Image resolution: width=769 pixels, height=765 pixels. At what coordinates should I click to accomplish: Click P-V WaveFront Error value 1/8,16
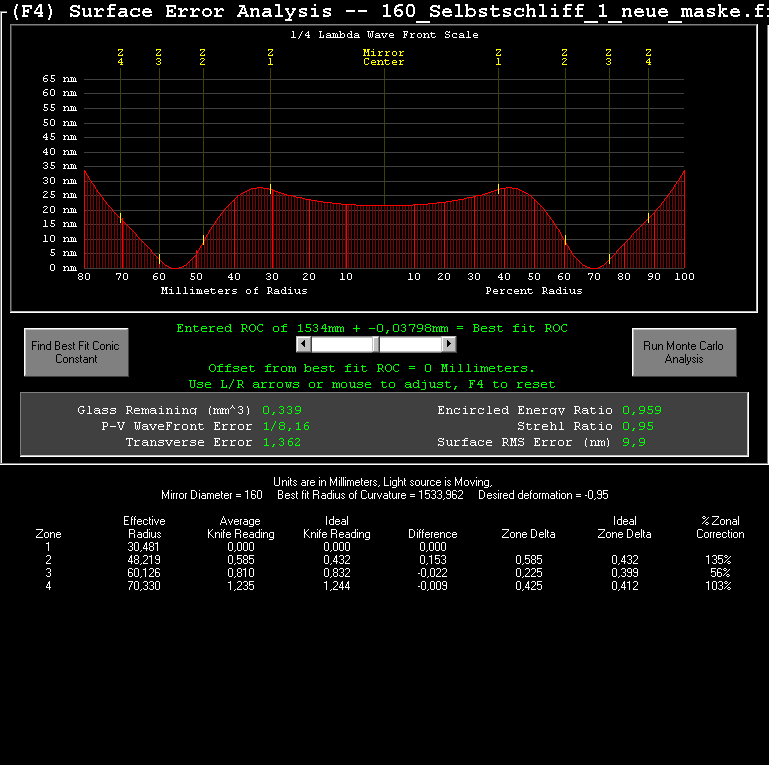(x=286, y=426)
